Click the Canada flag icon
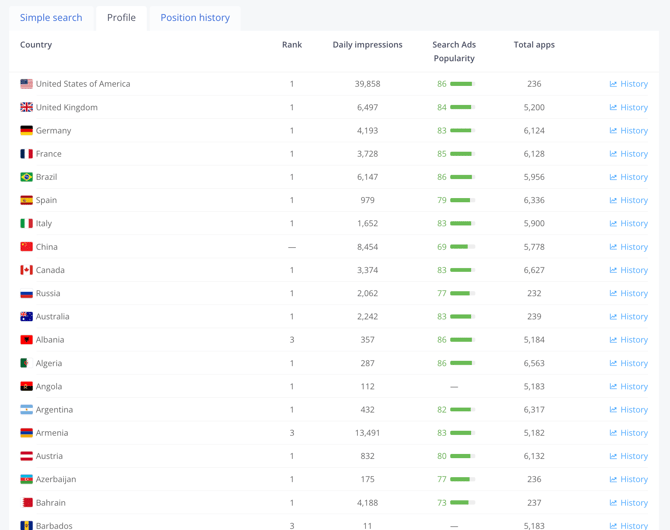Screen dimensions: 670x530 point(27,270)
